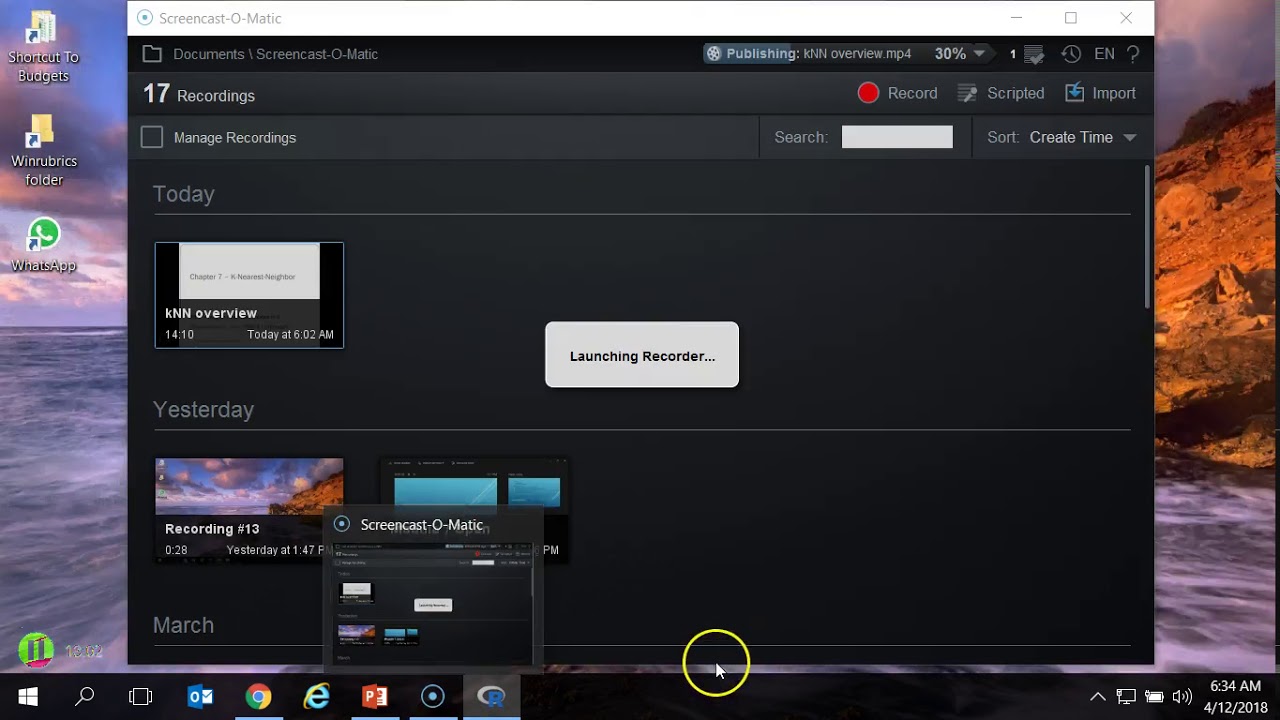This screenshot has height=720, width=1280.
Task: Open the history clock icon
Action: [1071, 54]
